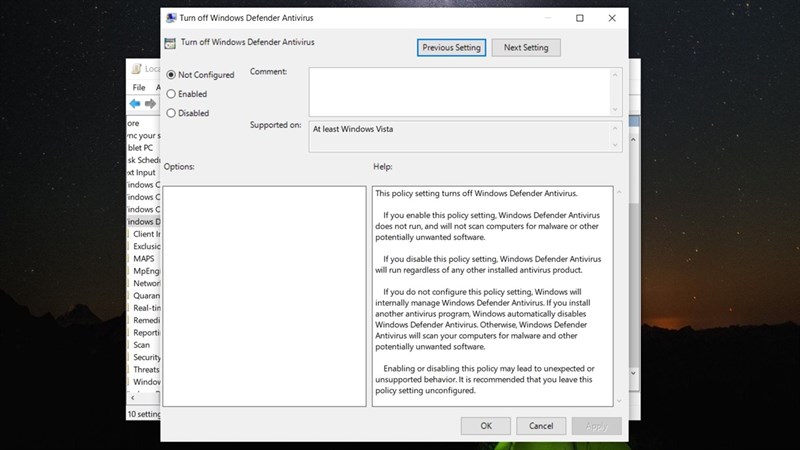The height and width of the screenshot is (450, 800).
Task: Cancel the policy dialog
Action: (541, 426)
